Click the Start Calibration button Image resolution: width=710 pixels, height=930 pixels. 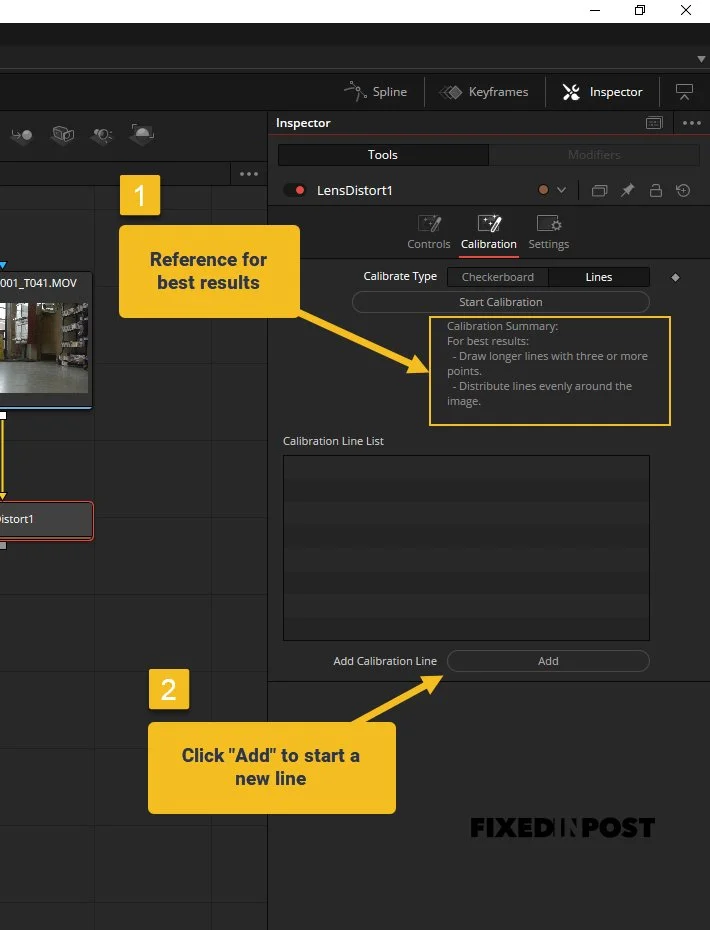click(x=501, y=302)
